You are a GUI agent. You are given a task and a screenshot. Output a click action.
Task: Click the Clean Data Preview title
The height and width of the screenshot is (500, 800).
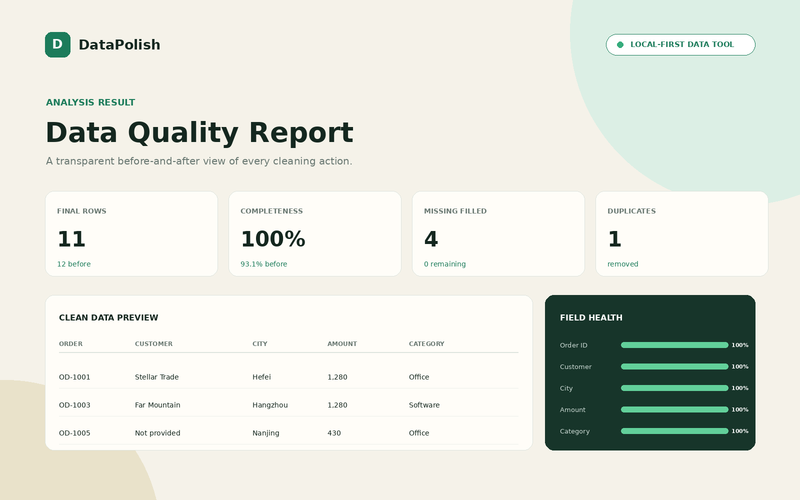point(109,318)
